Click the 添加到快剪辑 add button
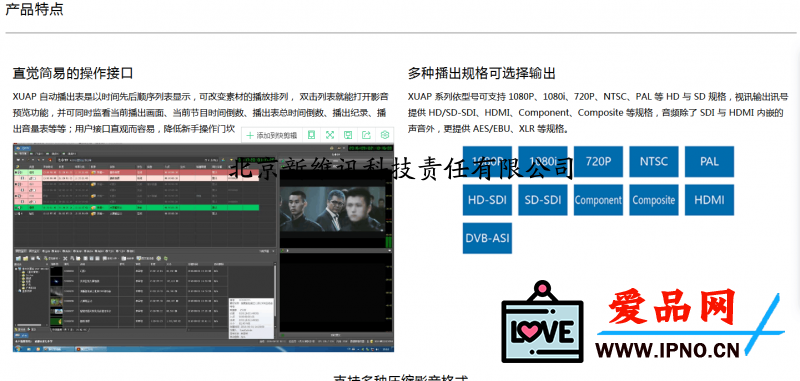800x381 pixels. (271, 135)
